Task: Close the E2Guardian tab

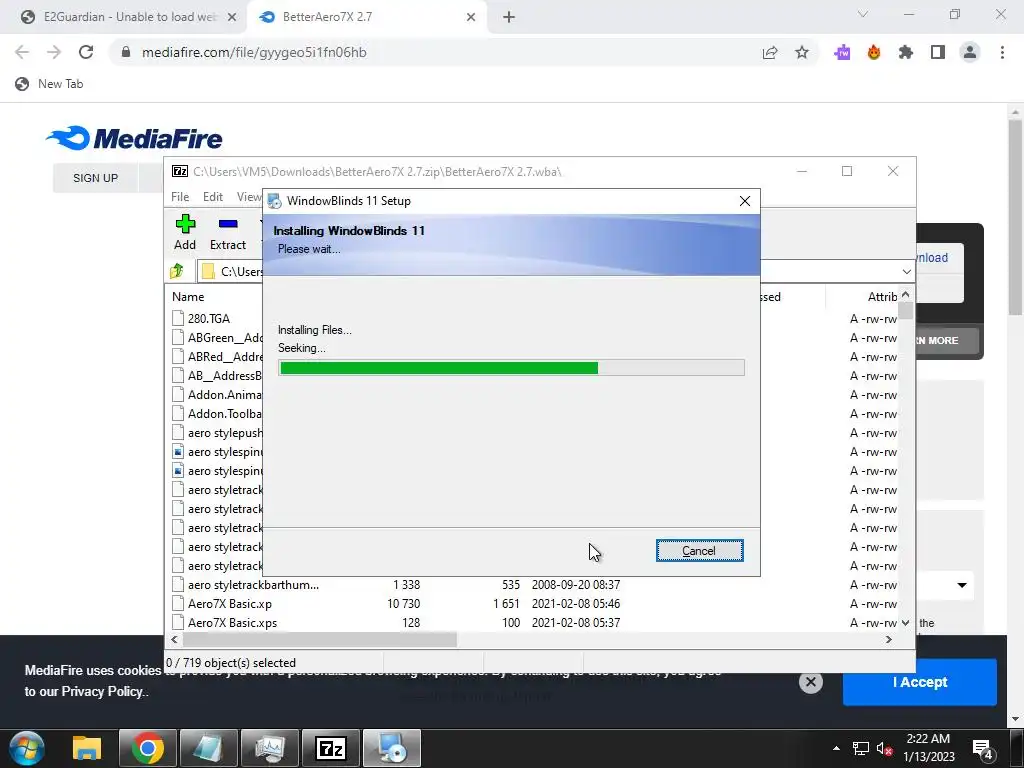Action: [232, 17]
